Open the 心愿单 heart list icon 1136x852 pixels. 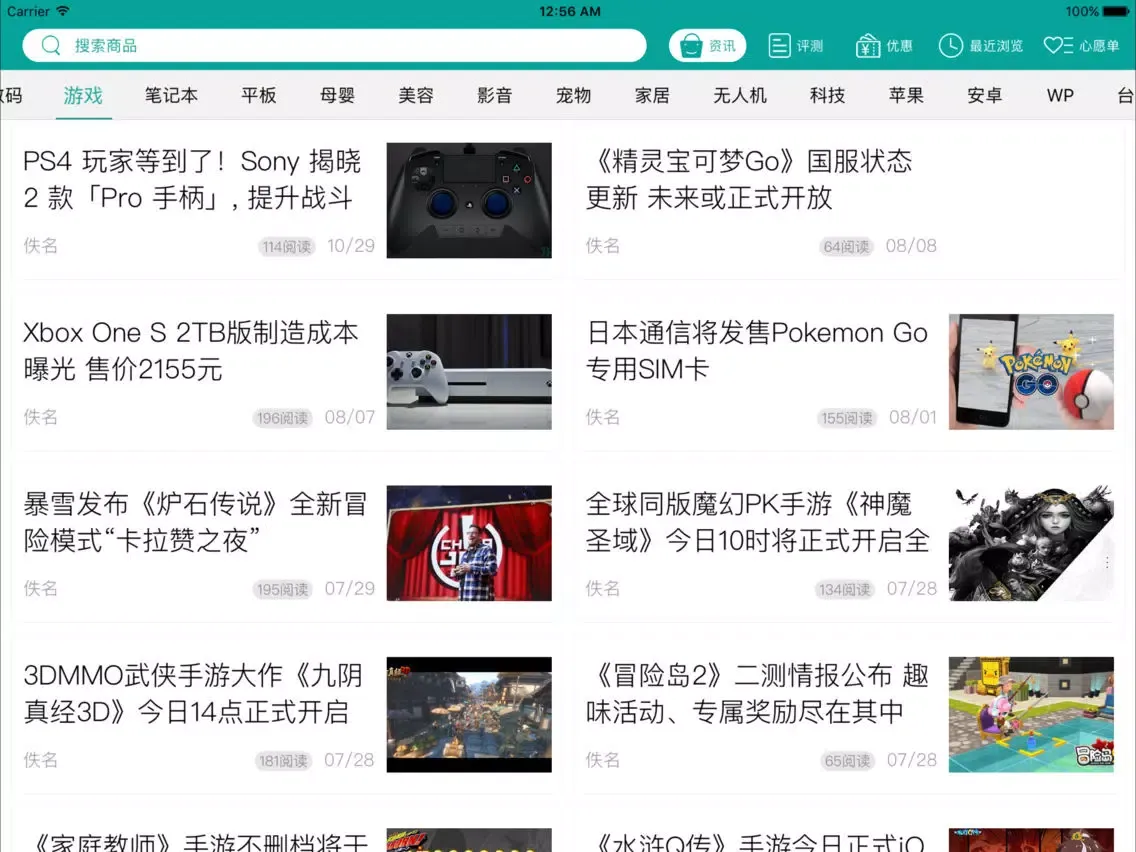pyautogui.click(x=1058, y=46)
